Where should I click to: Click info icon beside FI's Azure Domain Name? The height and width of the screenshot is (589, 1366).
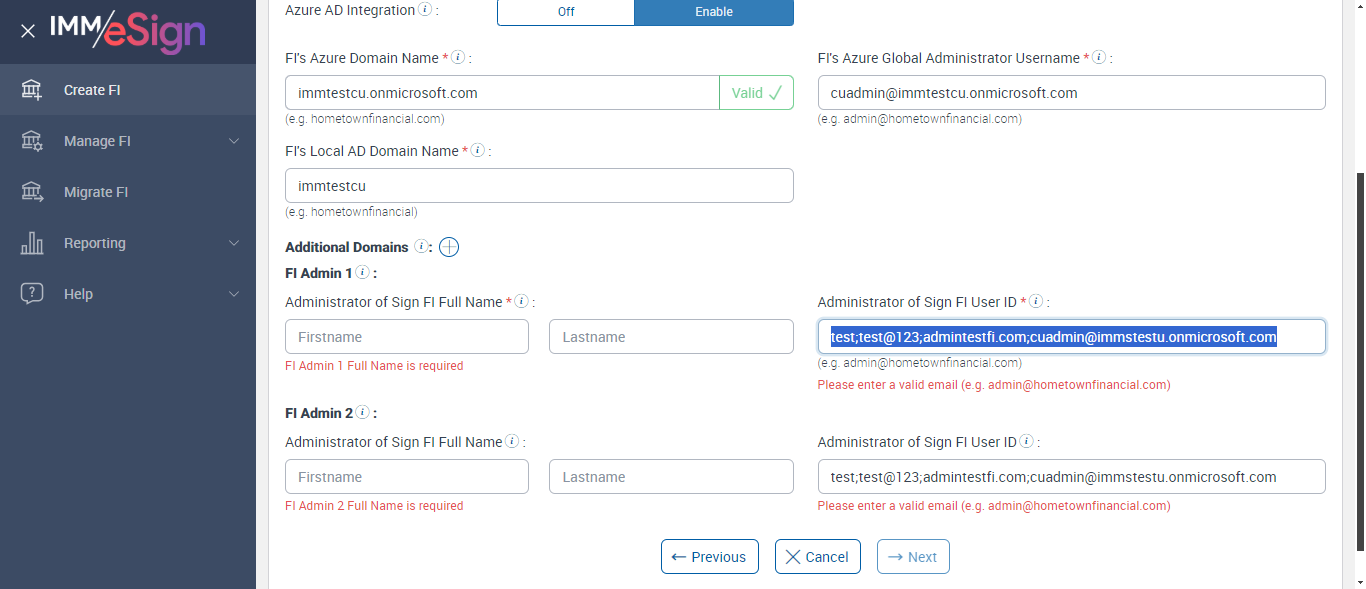(458, 58)
